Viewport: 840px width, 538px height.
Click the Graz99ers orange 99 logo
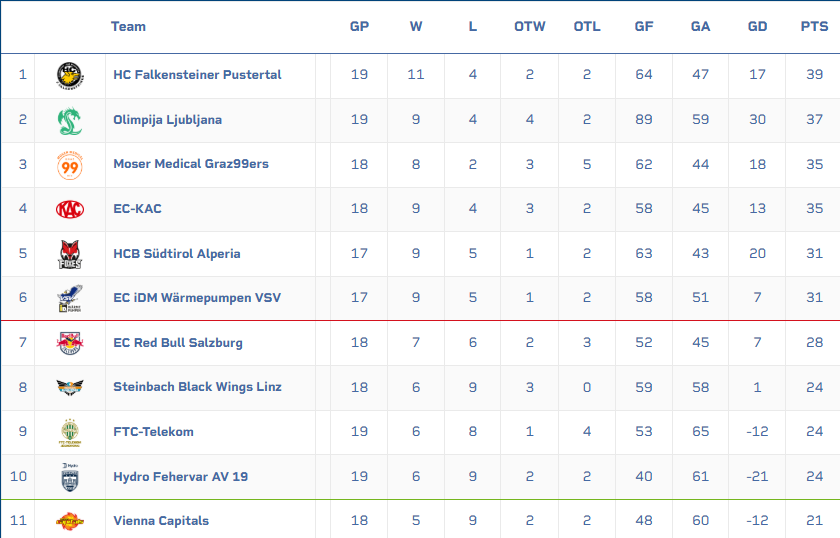point(69,164)
